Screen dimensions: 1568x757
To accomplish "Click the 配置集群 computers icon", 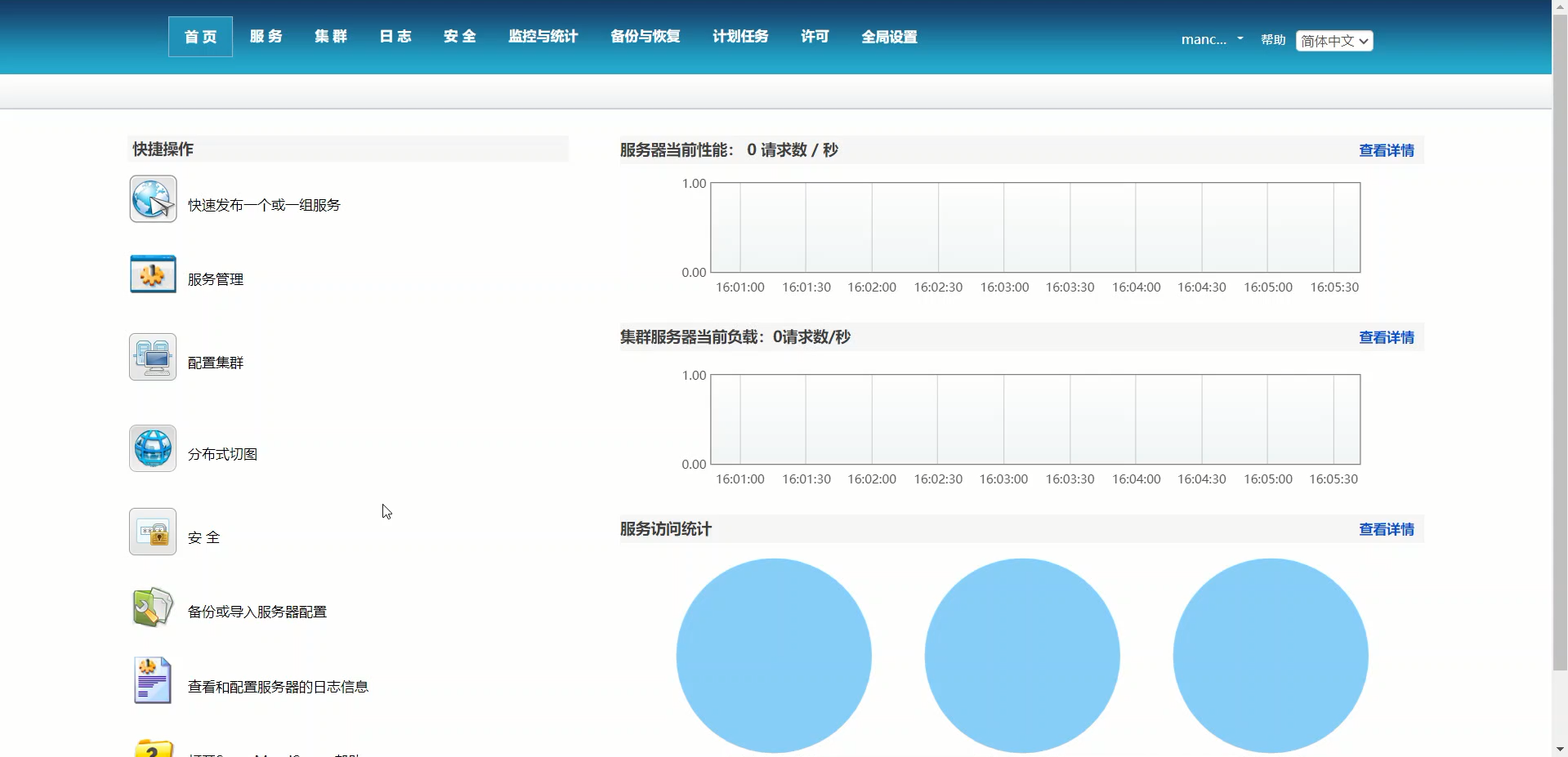I will [x=152, y=357].
